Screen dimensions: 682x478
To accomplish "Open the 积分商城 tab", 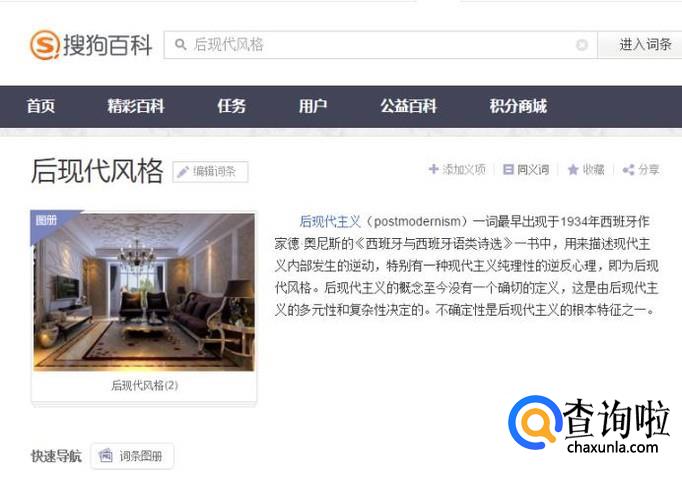I will tap(518, 106).
